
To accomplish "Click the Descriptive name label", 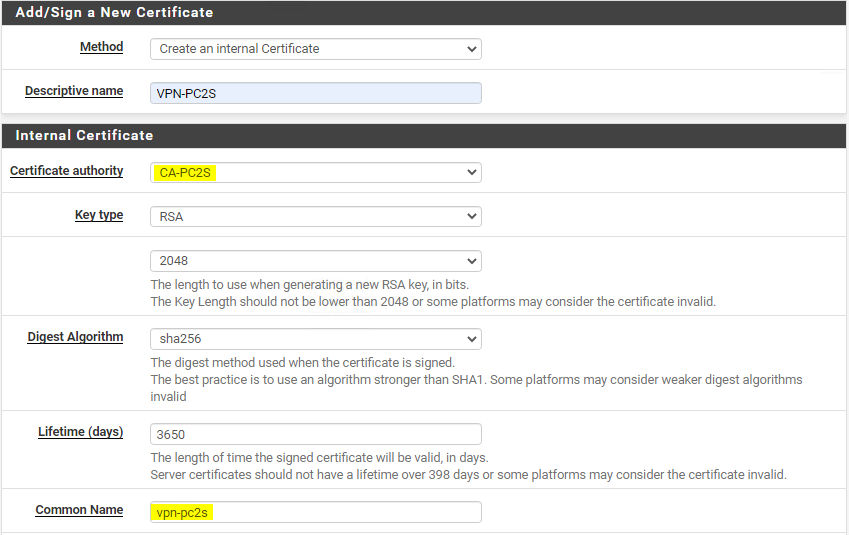I will (x=74, y=91).
